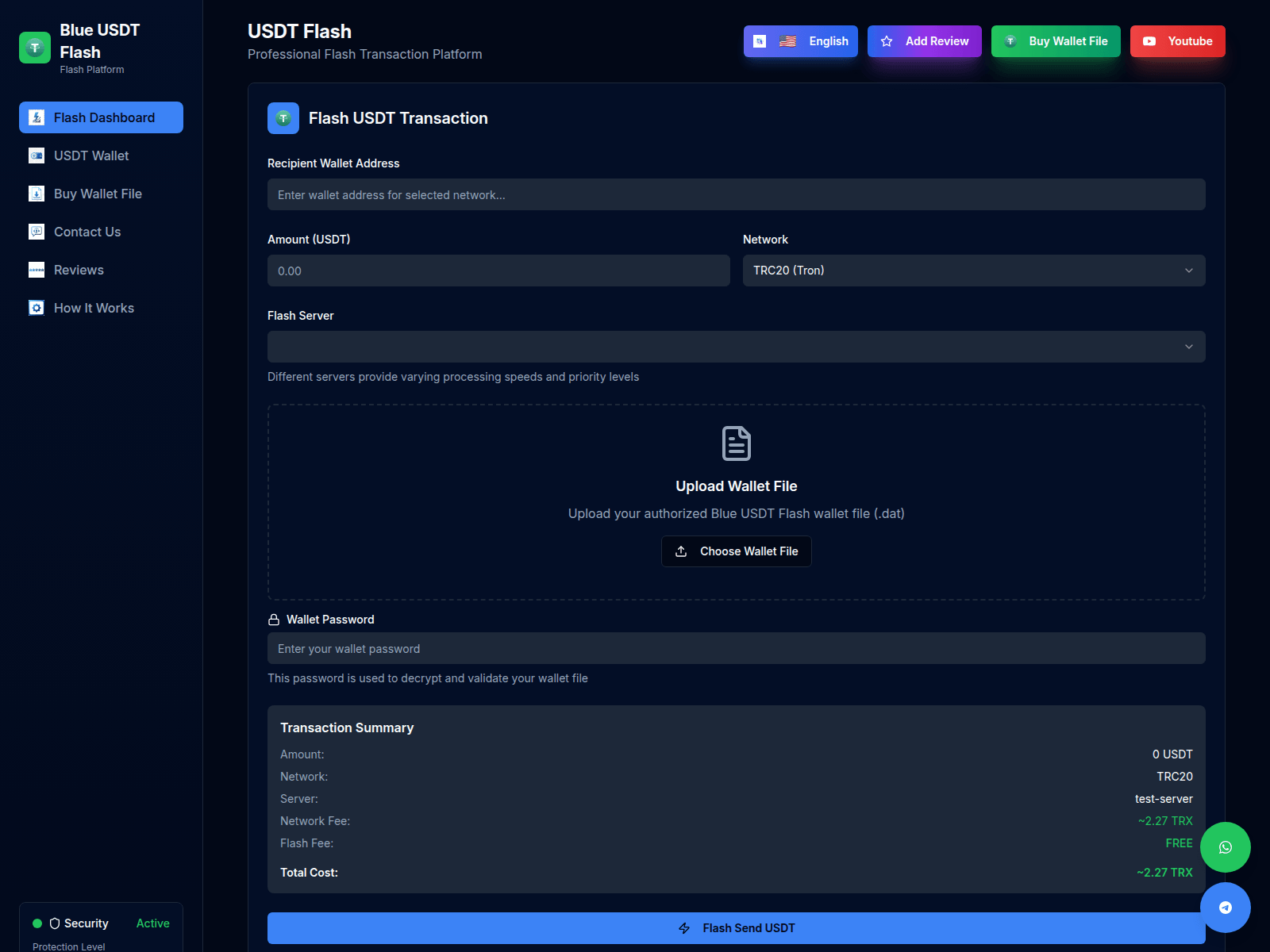Open How It Works from sidebar
The image size is (1270, 952).
[x=101, y=308]
